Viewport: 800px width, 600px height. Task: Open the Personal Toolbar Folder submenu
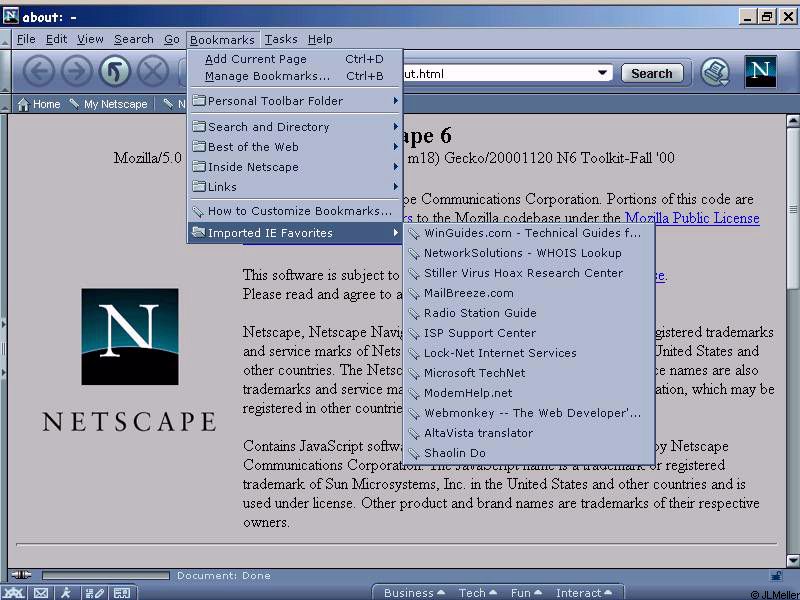295,101
